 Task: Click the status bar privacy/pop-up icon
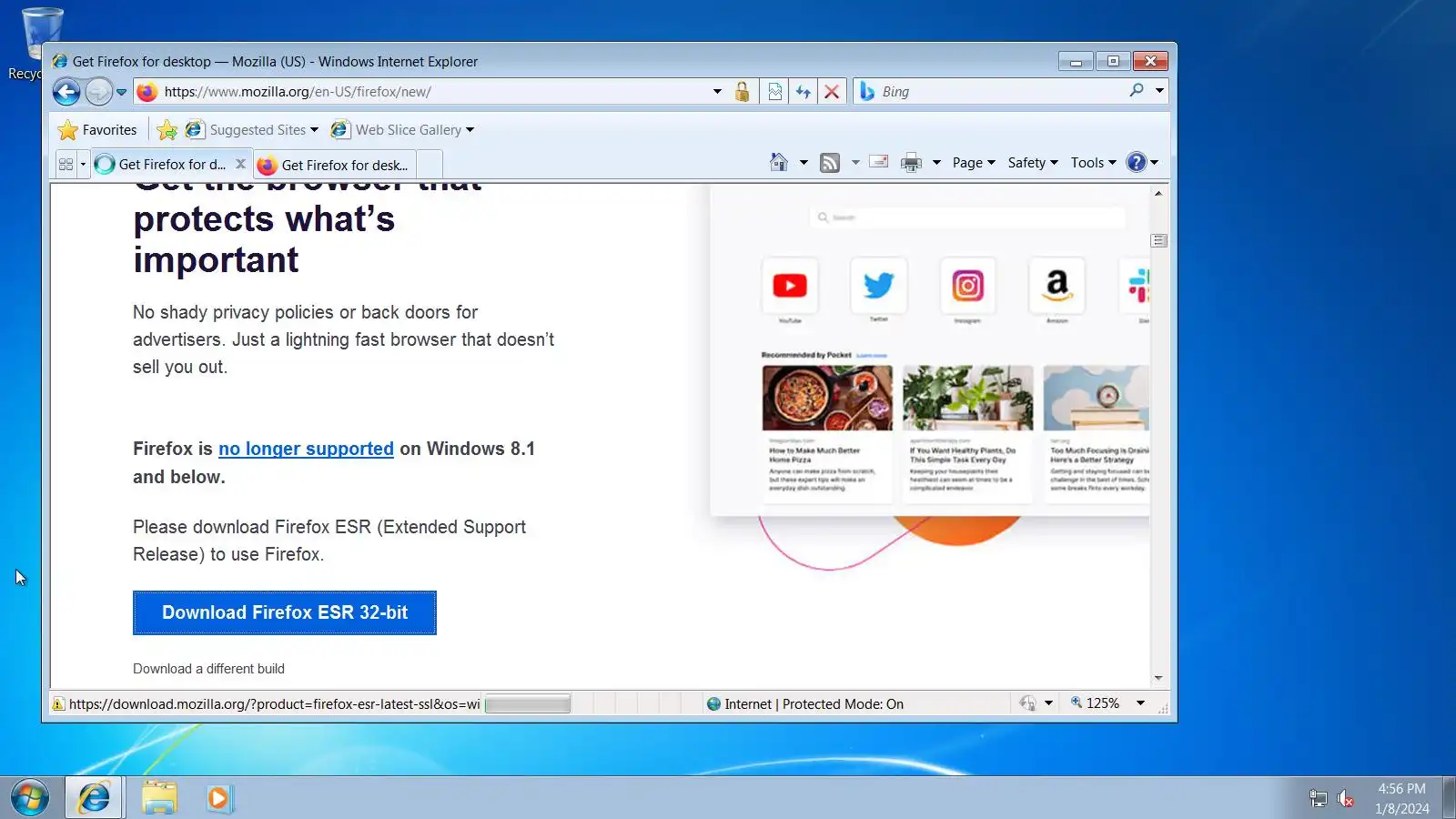[x=1028, y=703]
